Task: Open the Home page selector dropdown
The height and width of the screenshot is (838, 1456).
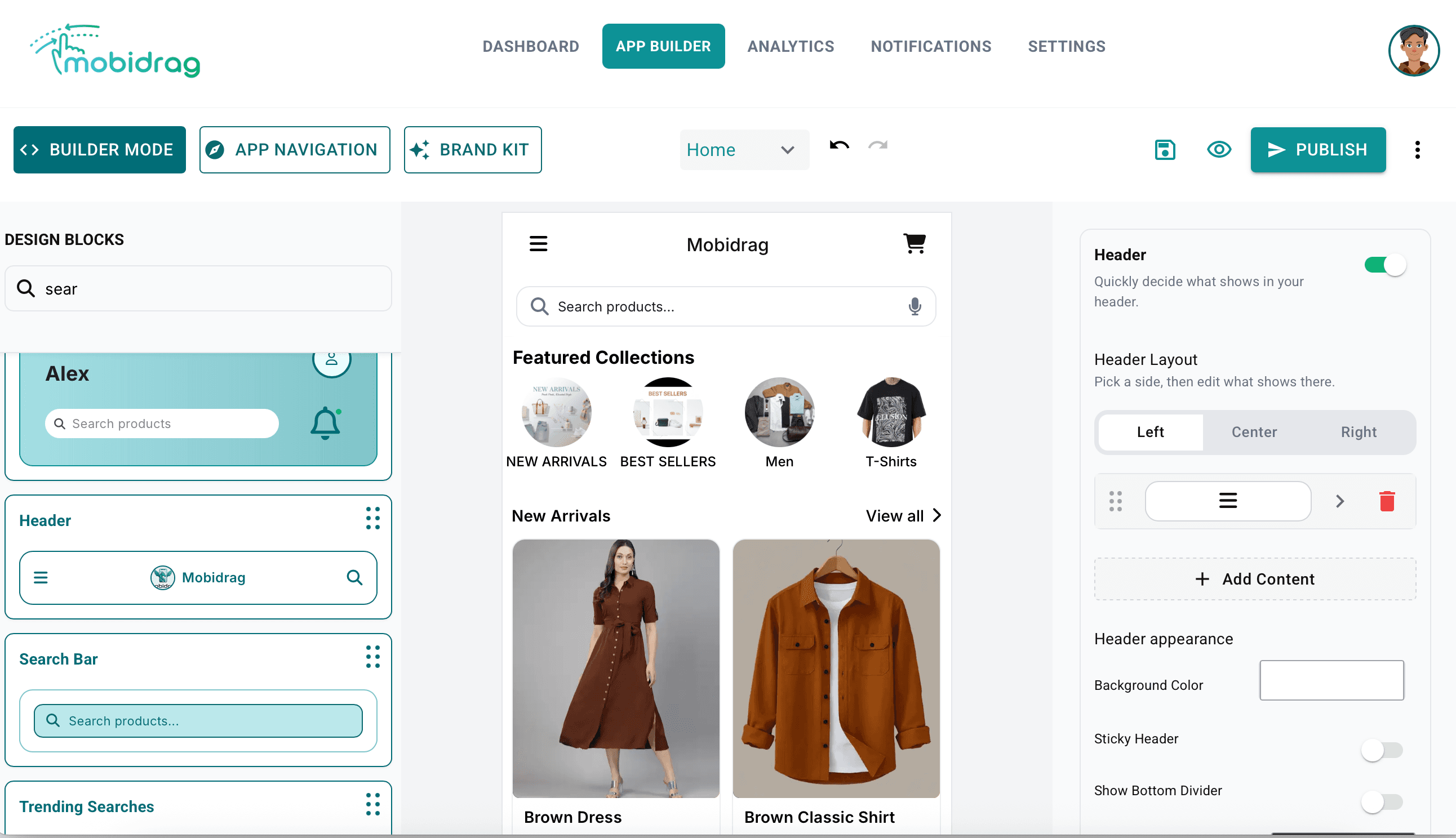Action: point(744,150)
